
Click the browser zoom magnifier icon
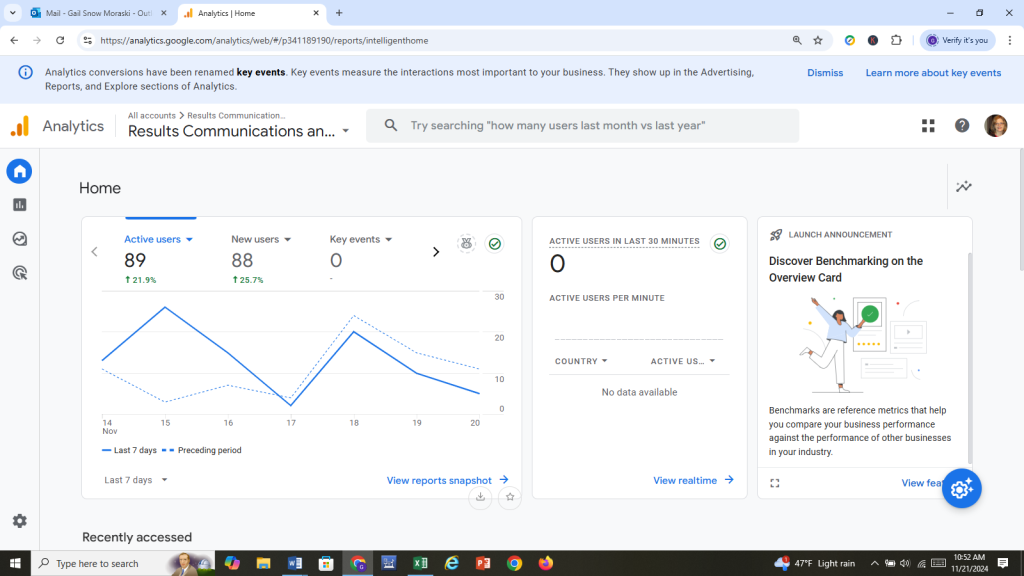coord(797,40)
